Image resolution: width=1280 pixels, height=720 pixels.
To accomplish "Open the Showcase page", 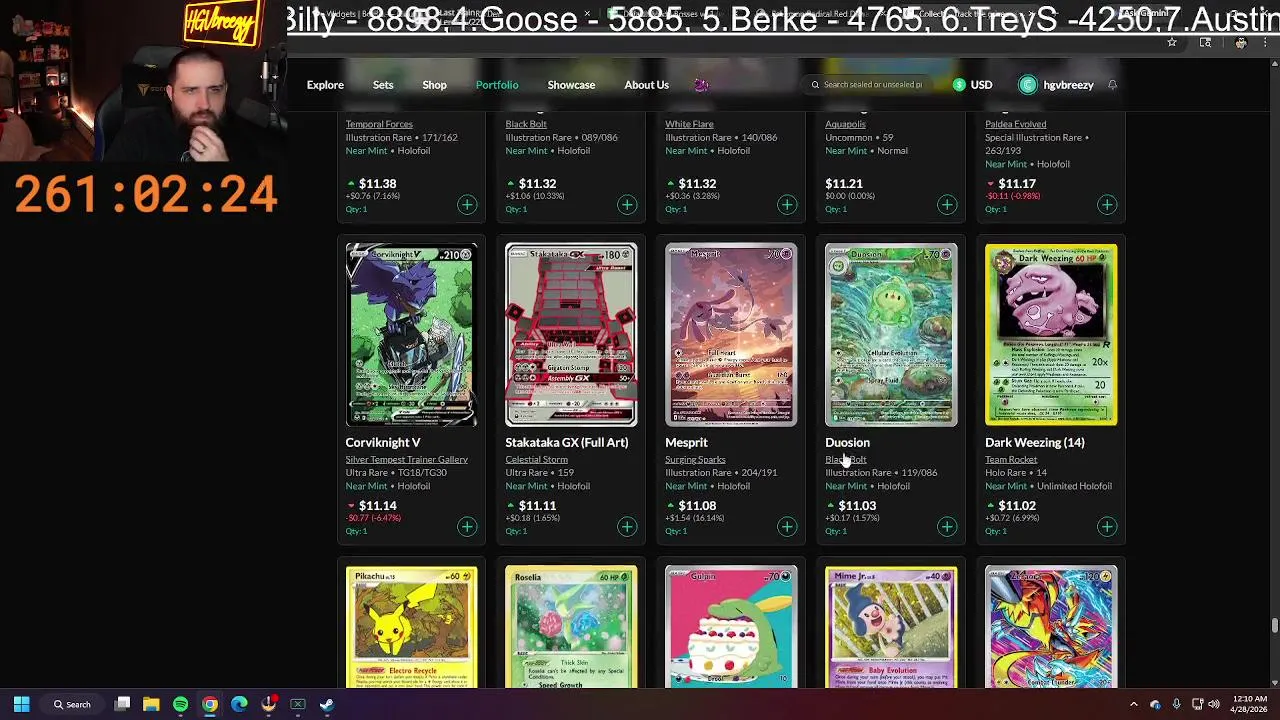I will tap(571, 85).
